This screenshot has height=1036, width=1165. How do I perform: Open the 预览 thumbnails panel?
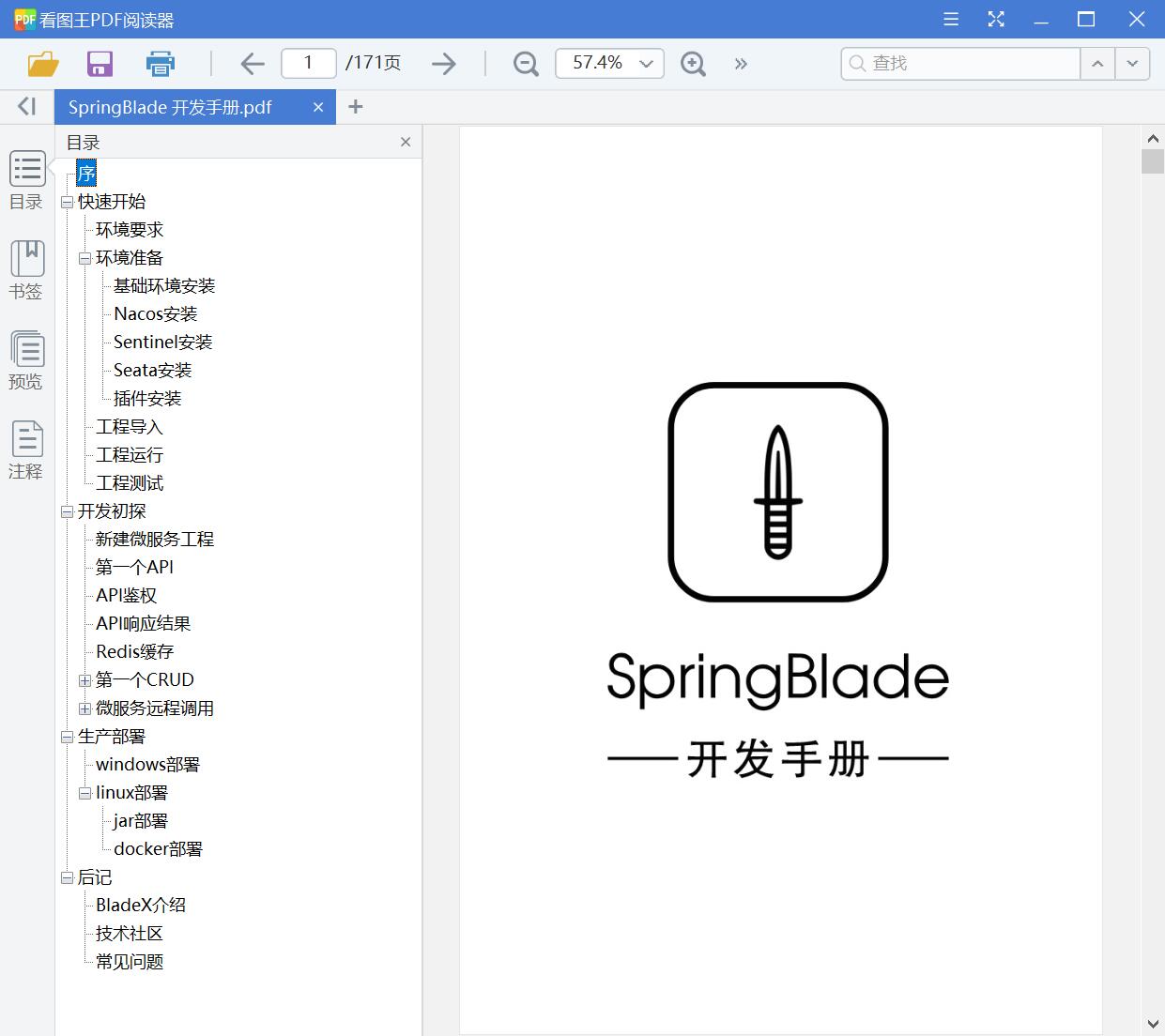(x=26, y=360)
